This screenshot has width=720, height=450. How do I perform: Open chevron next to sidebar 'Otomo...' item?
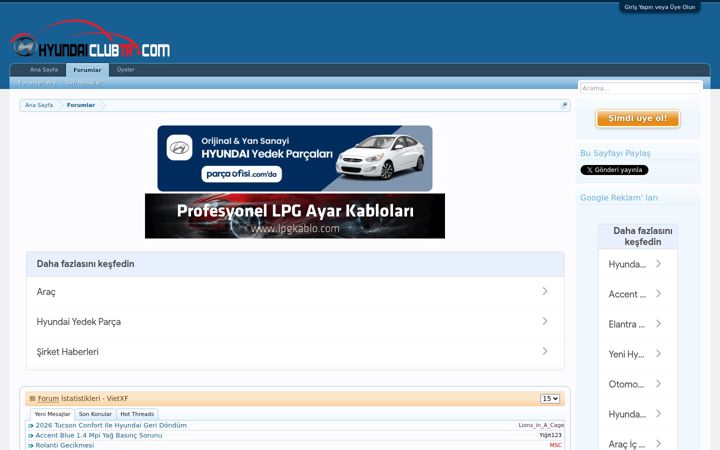pyautogui.click(x=658, y=383)
